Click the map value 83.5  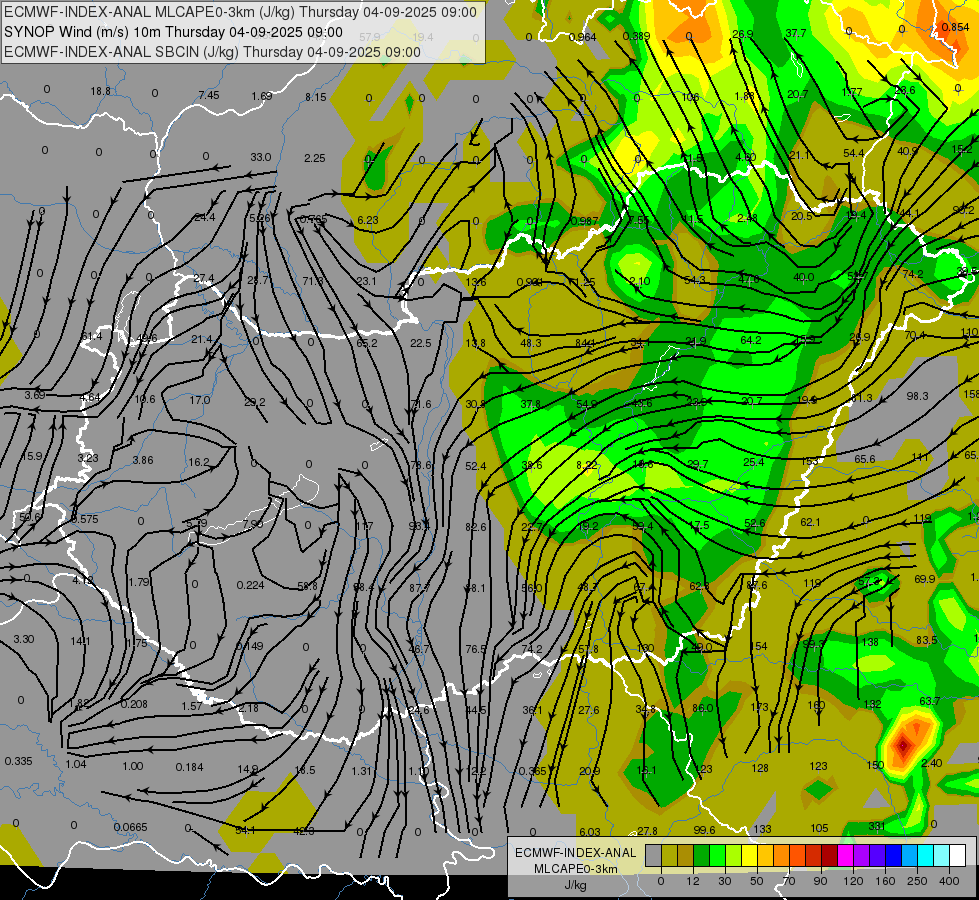(x=927, y=640)
